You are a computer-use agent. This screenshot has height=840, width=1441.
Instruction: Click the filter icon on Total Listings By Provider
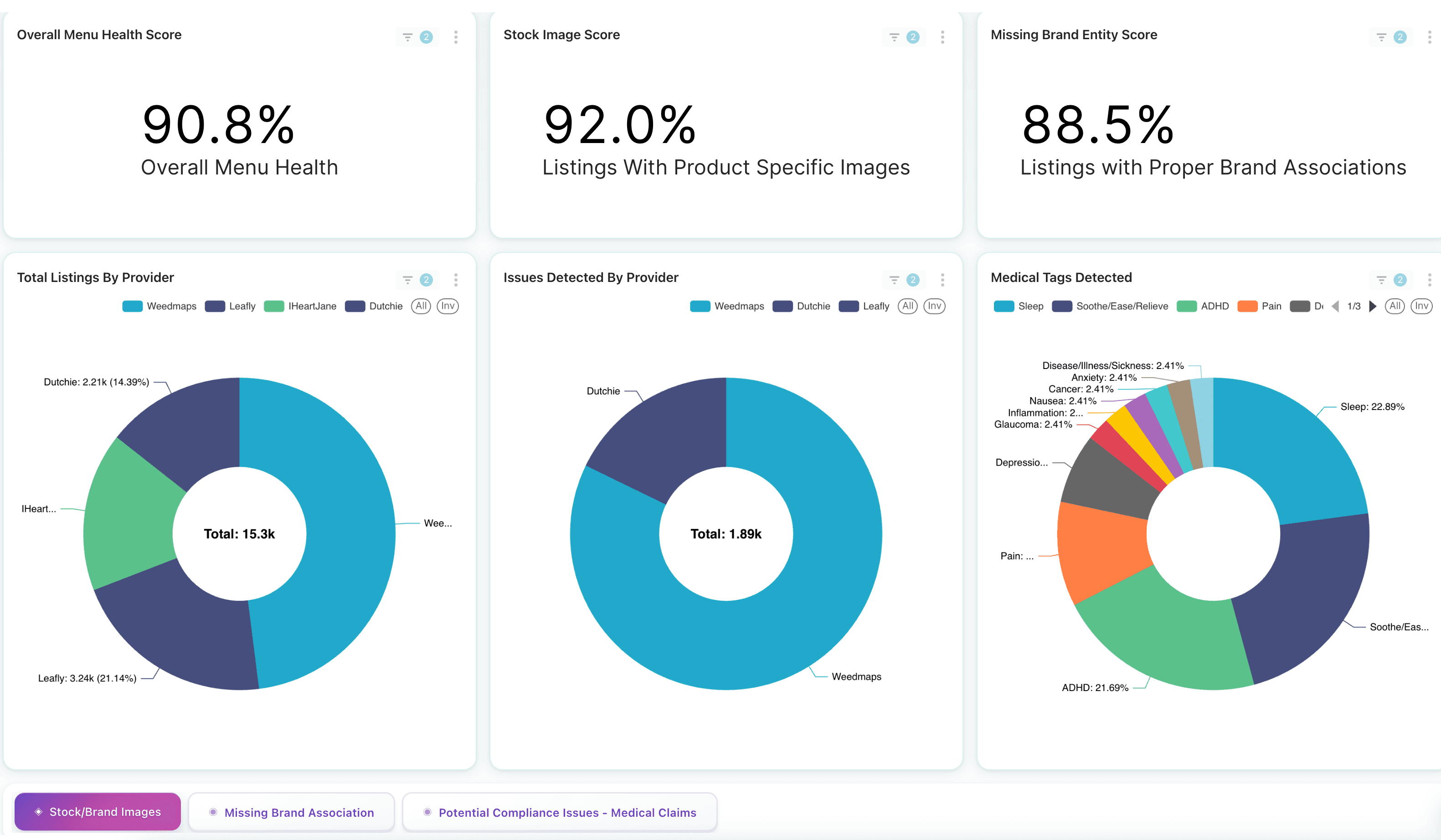407,280
